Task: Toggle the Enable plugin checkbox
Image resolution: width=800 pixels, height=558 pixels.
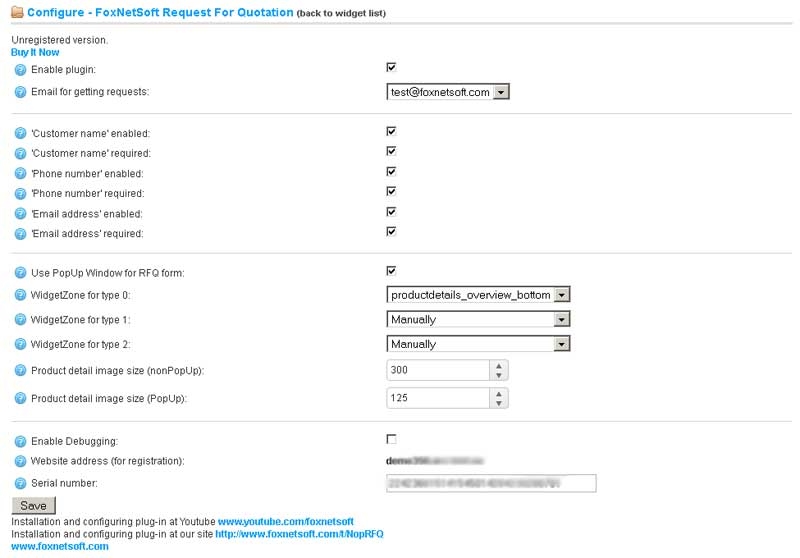Action: tap(391, 67)
